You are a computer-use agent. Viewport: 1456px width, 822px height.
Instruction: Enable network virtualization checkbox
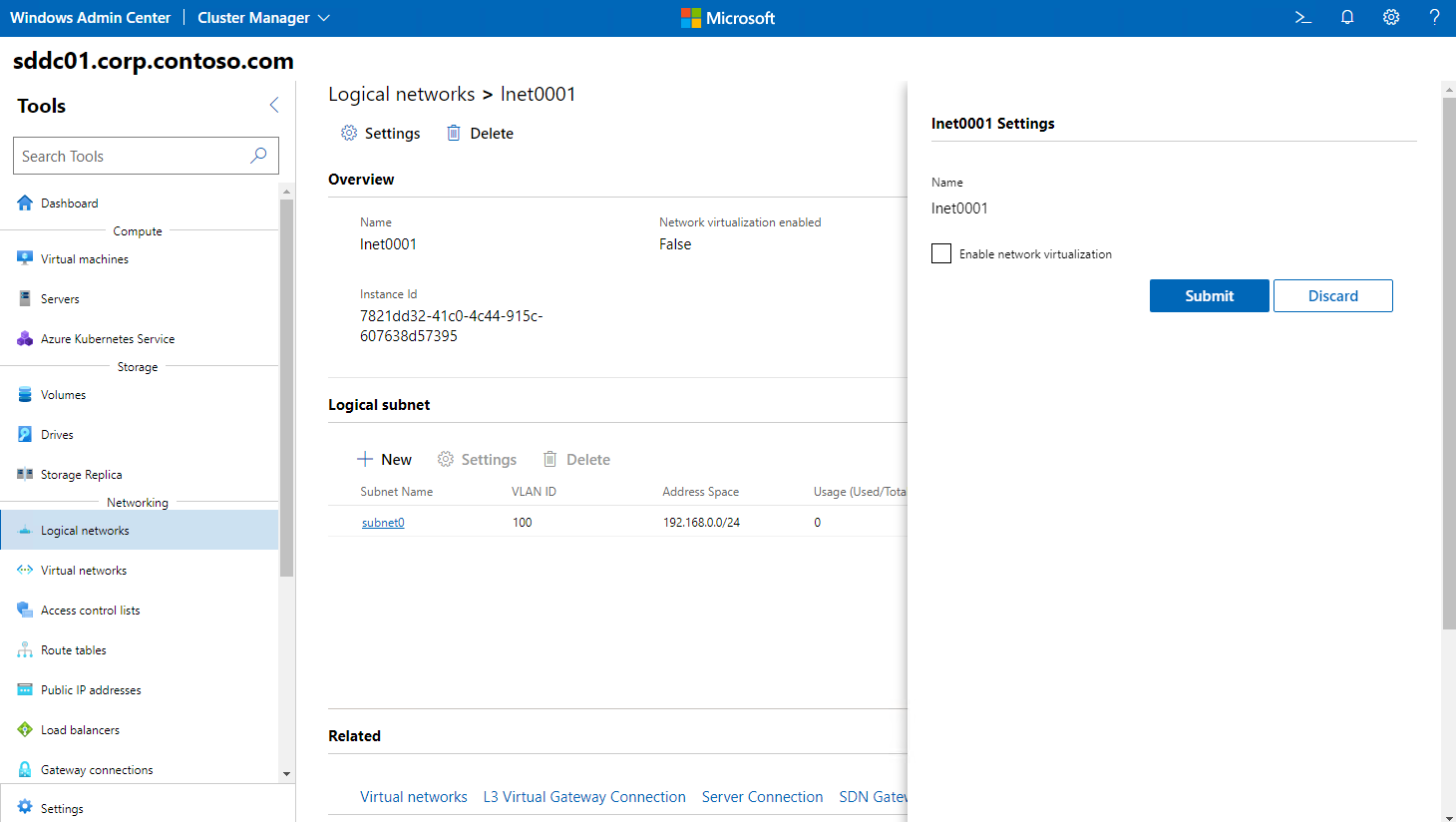(941, 253)
